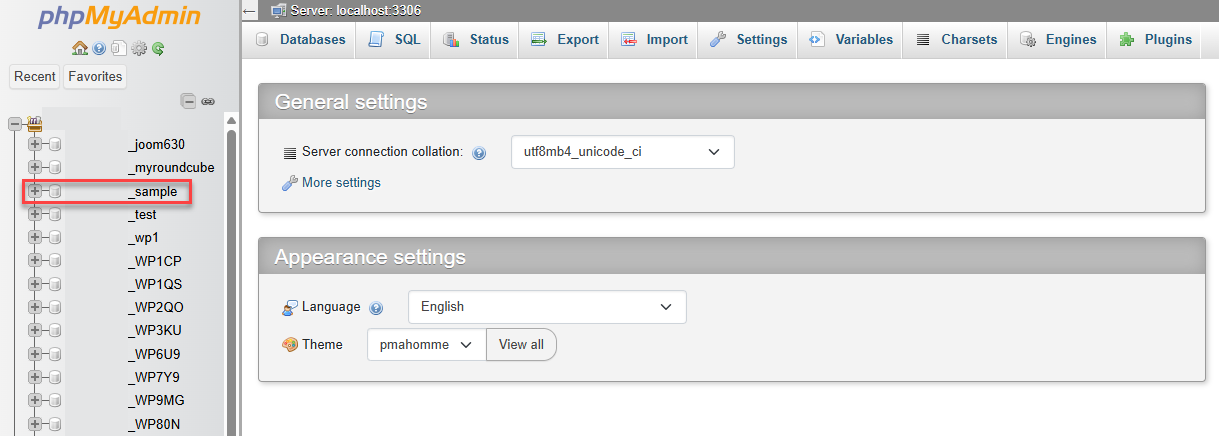Click the Home icon under phpMyAdmin logo
This screenshot has height=436, width=1219.
pyautogui.click(x=80, y=48)
